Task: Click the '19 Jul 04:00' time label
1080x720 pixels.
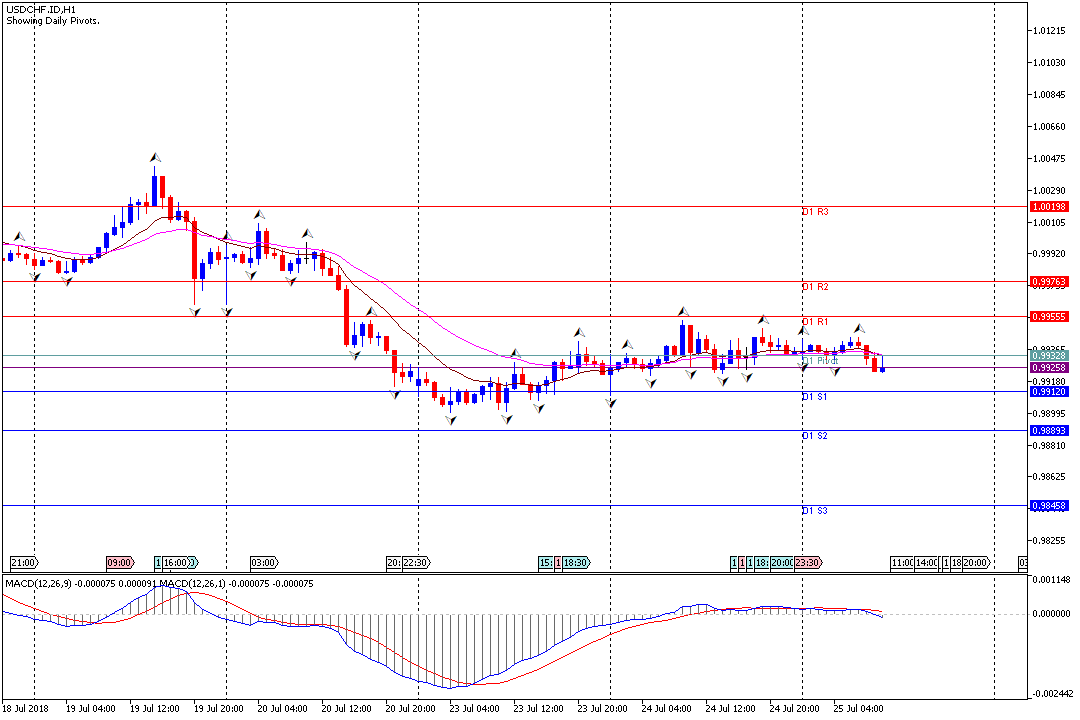Action: tap(90, 709)
